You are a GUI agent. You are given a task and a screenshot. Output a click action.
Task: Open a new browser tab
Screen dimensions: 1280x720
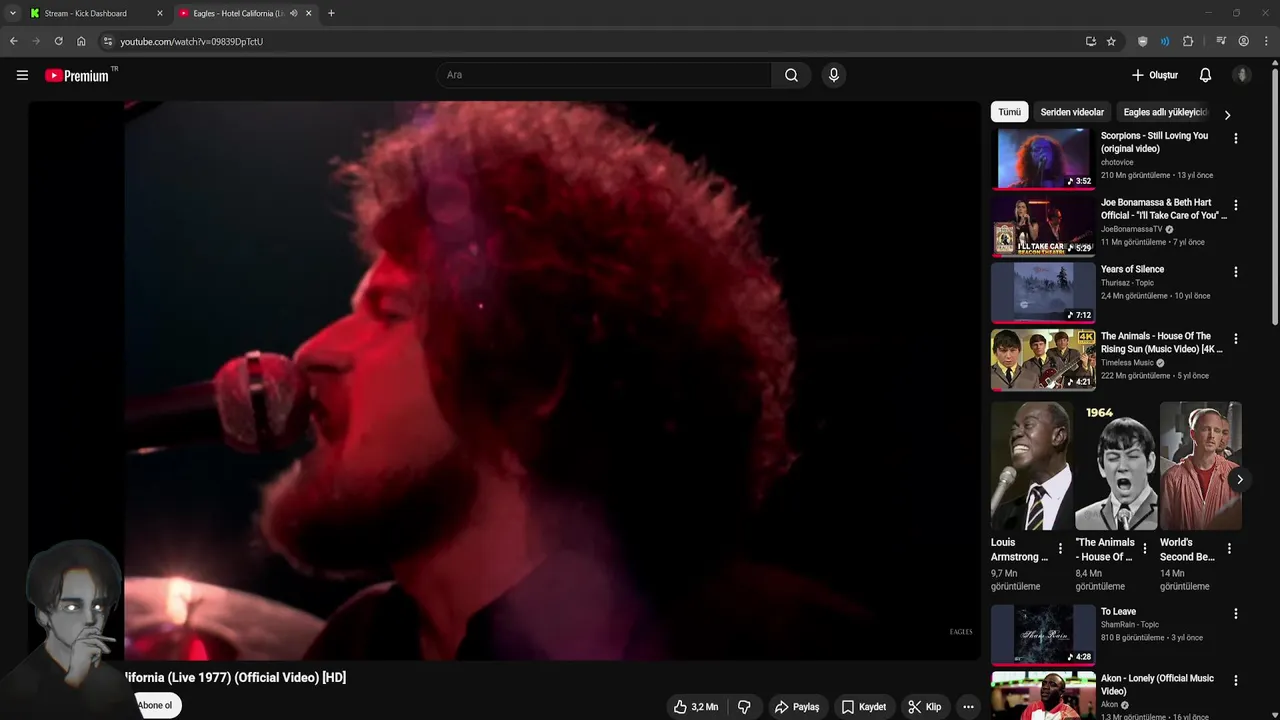(x=331, y=13)
